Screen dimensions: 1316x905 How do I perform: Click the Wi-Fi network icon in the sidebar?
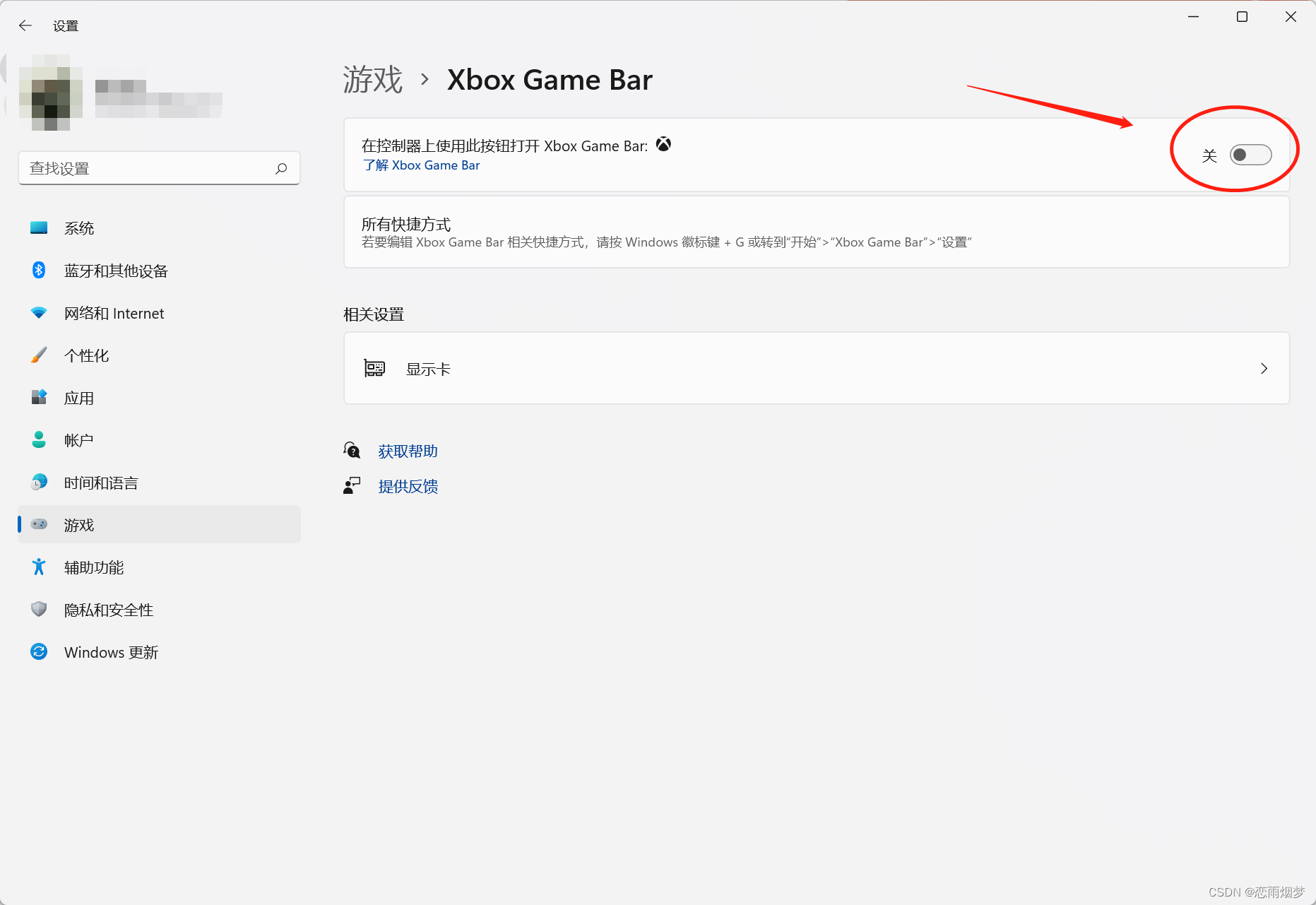tap(39, 312)
